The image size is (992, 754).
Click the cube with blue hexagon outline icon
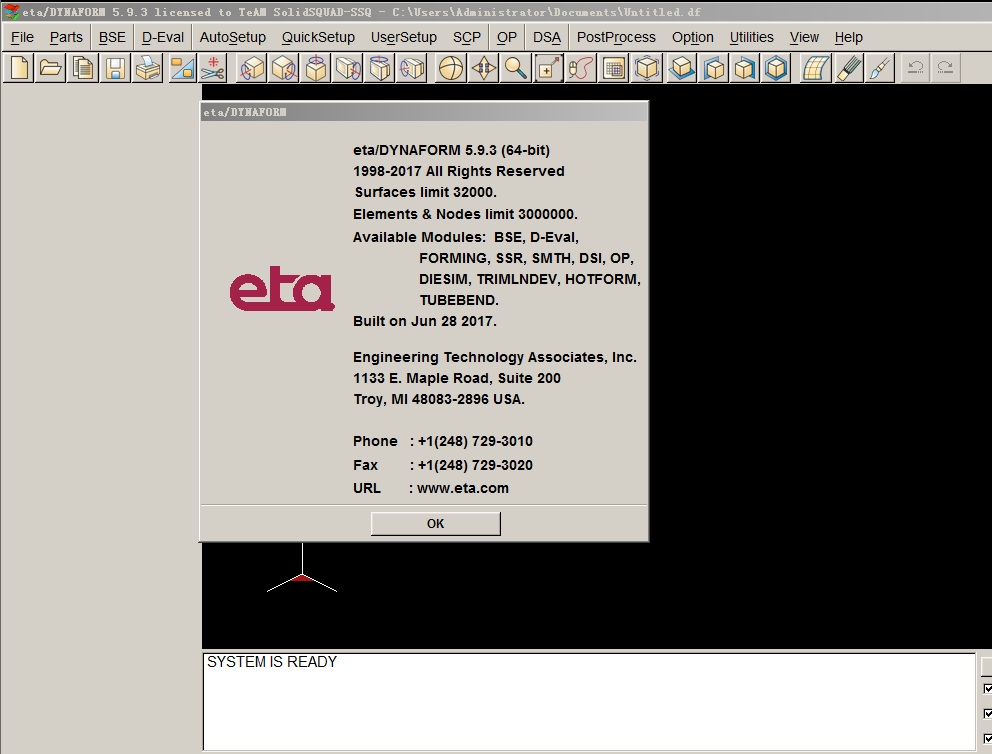coord(776,68)
